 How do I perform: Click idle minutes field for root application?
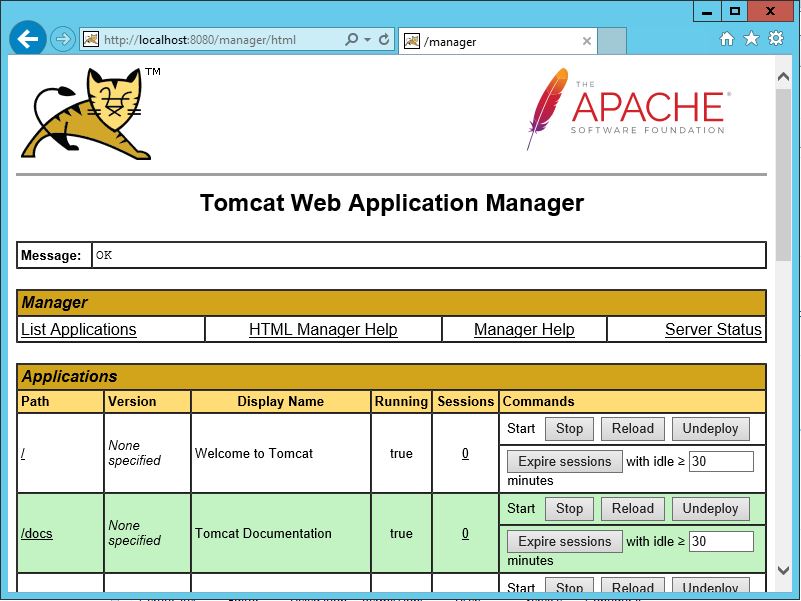(721, 461)
